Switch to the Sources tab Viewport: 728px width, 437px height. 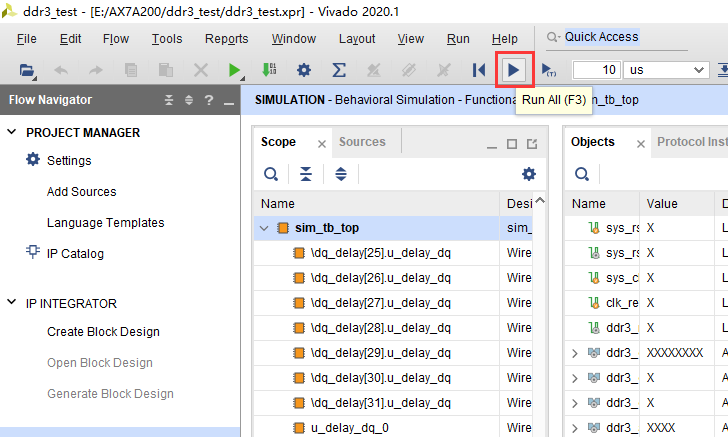362,142
